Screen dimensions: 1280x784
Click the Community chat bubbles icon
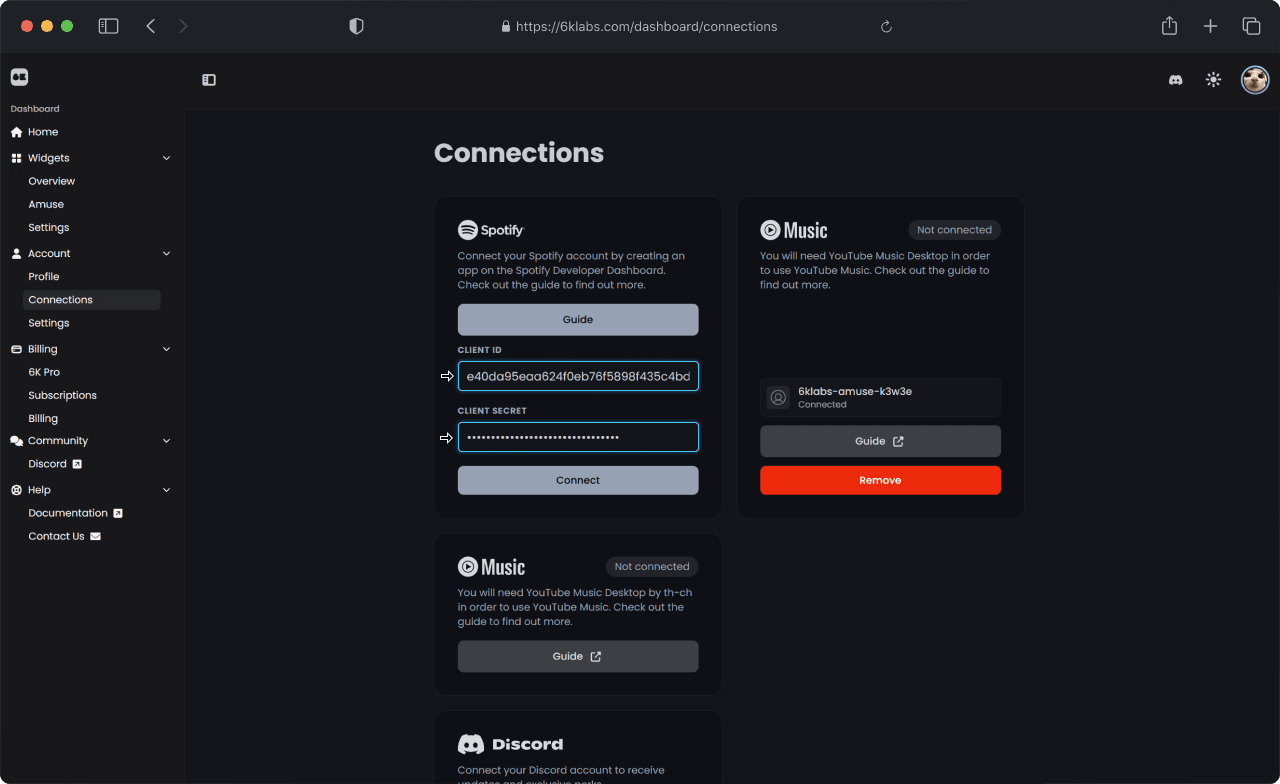pos(16,441)
